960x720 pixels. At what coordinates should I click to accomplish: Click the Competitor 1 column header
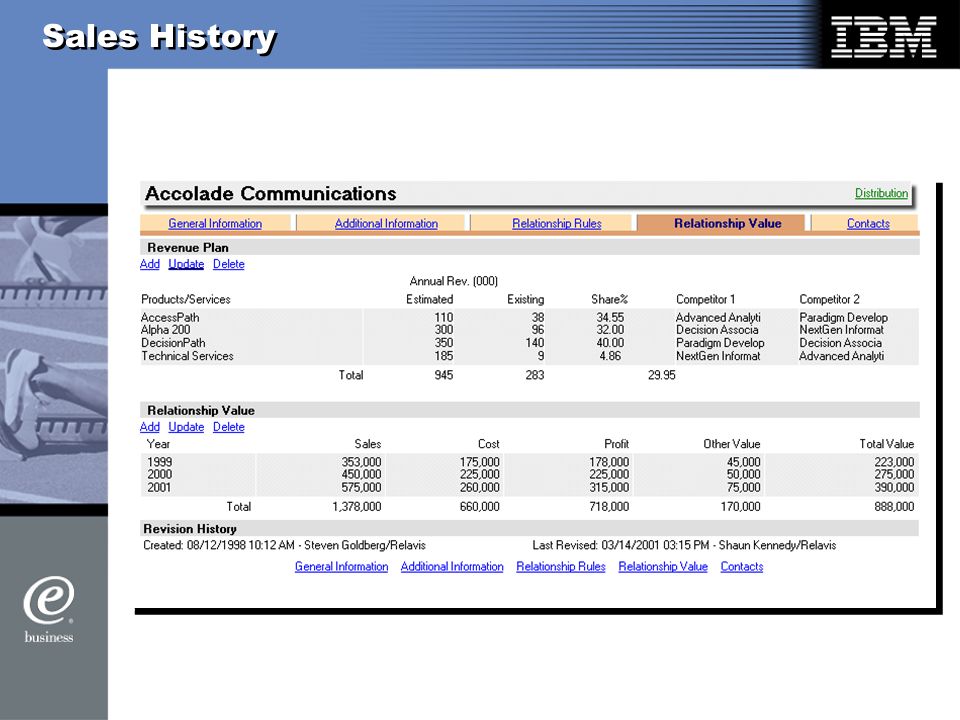705,299
